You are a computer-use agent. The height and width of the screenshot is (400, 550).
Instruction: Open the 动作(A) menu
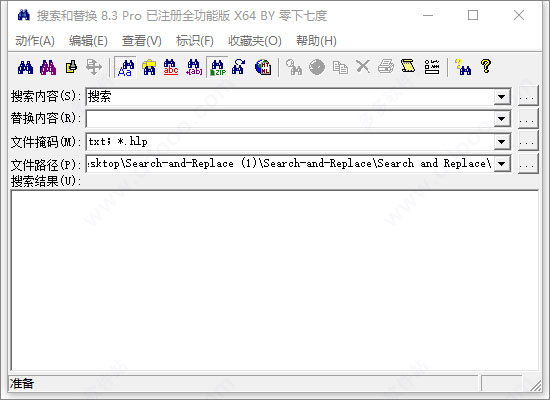pos(35,41)
